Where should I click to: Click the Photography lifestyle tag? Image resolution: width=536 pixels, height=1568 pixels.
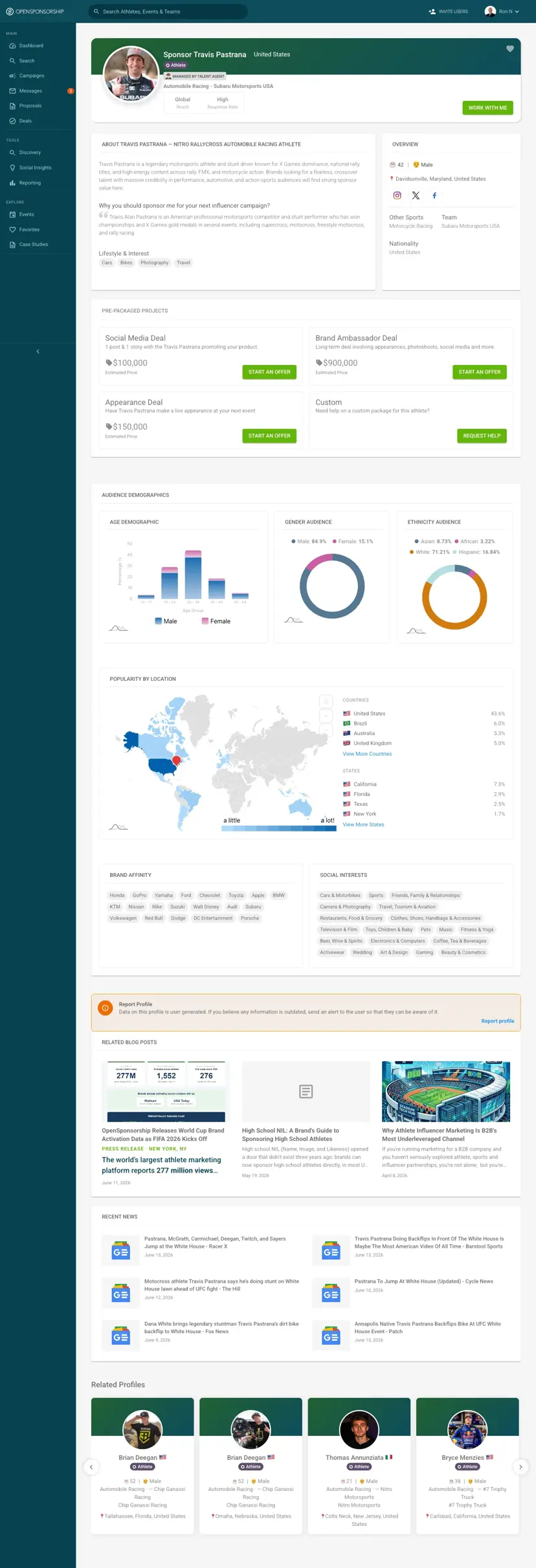(x=154, y=263)
